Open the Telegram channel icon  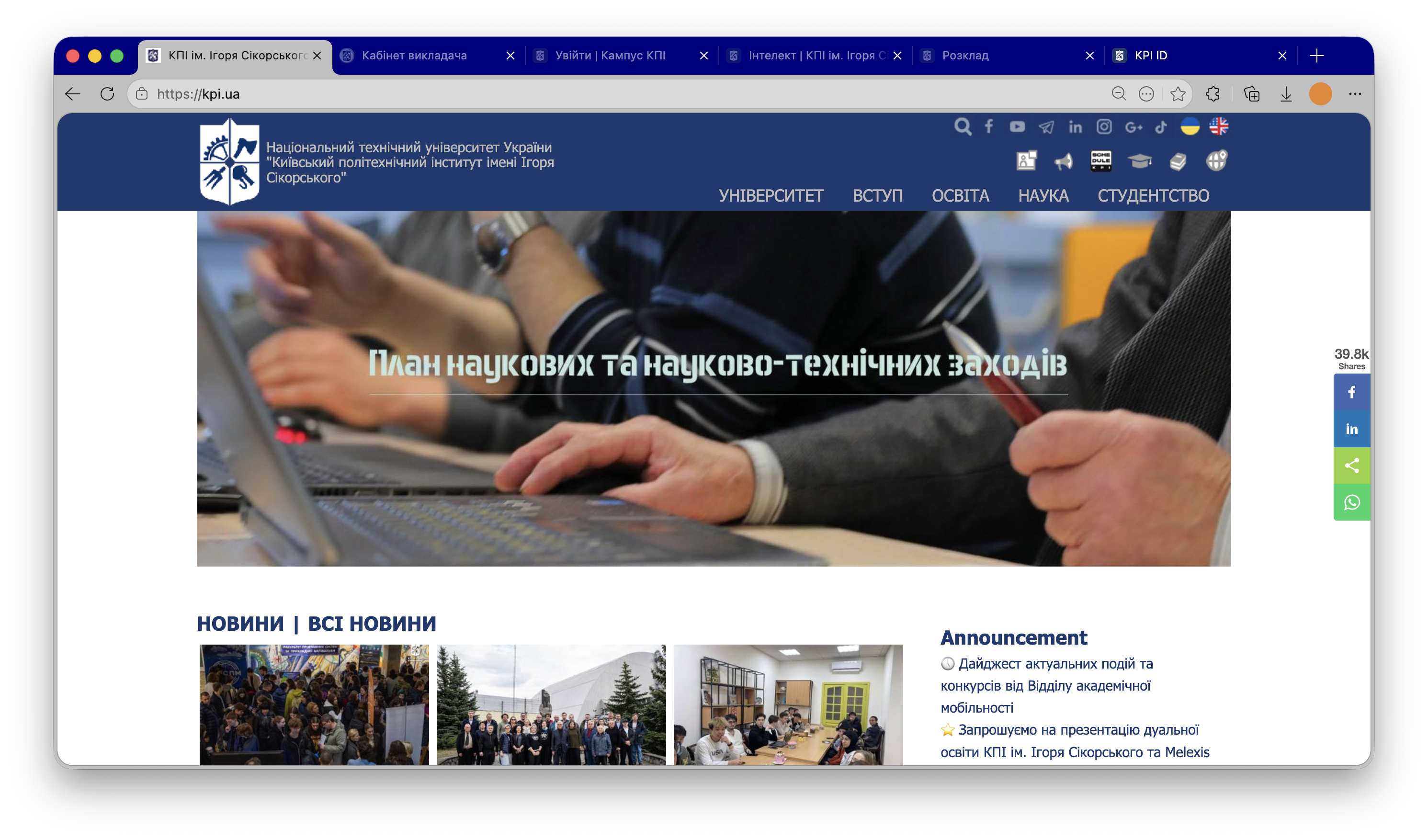point(1045,127)
